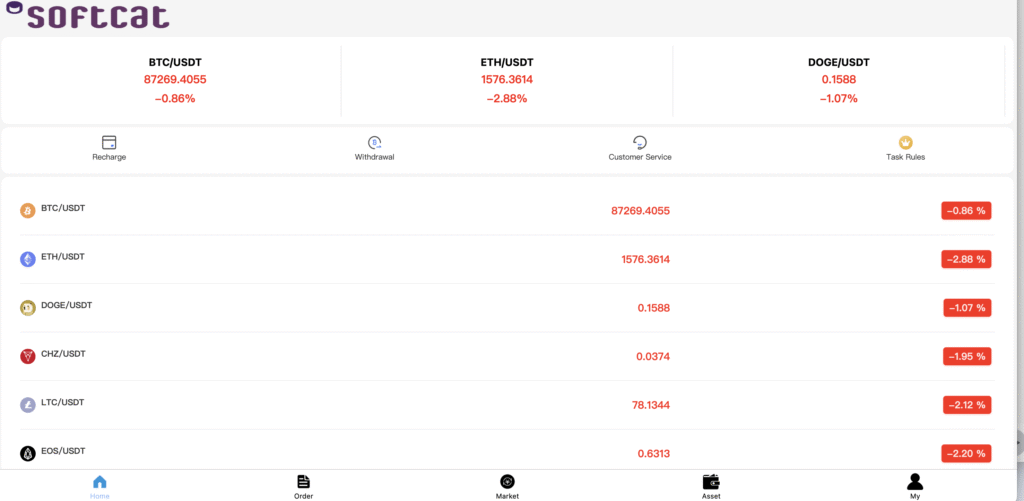
Task: Click the EOS coin icon
Action: click(27, 453)
